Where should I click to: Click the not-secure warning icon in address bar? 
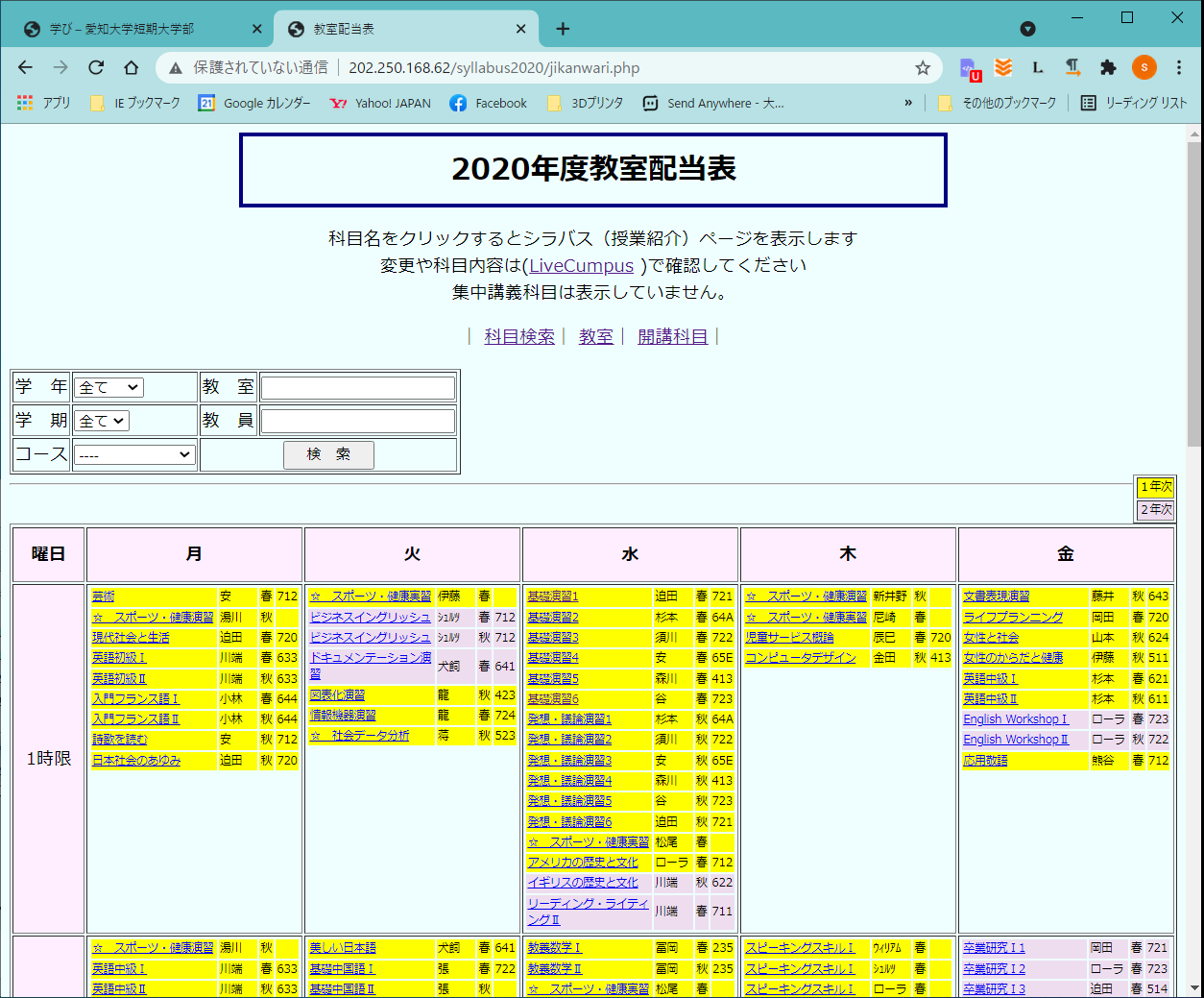point(176,67)
